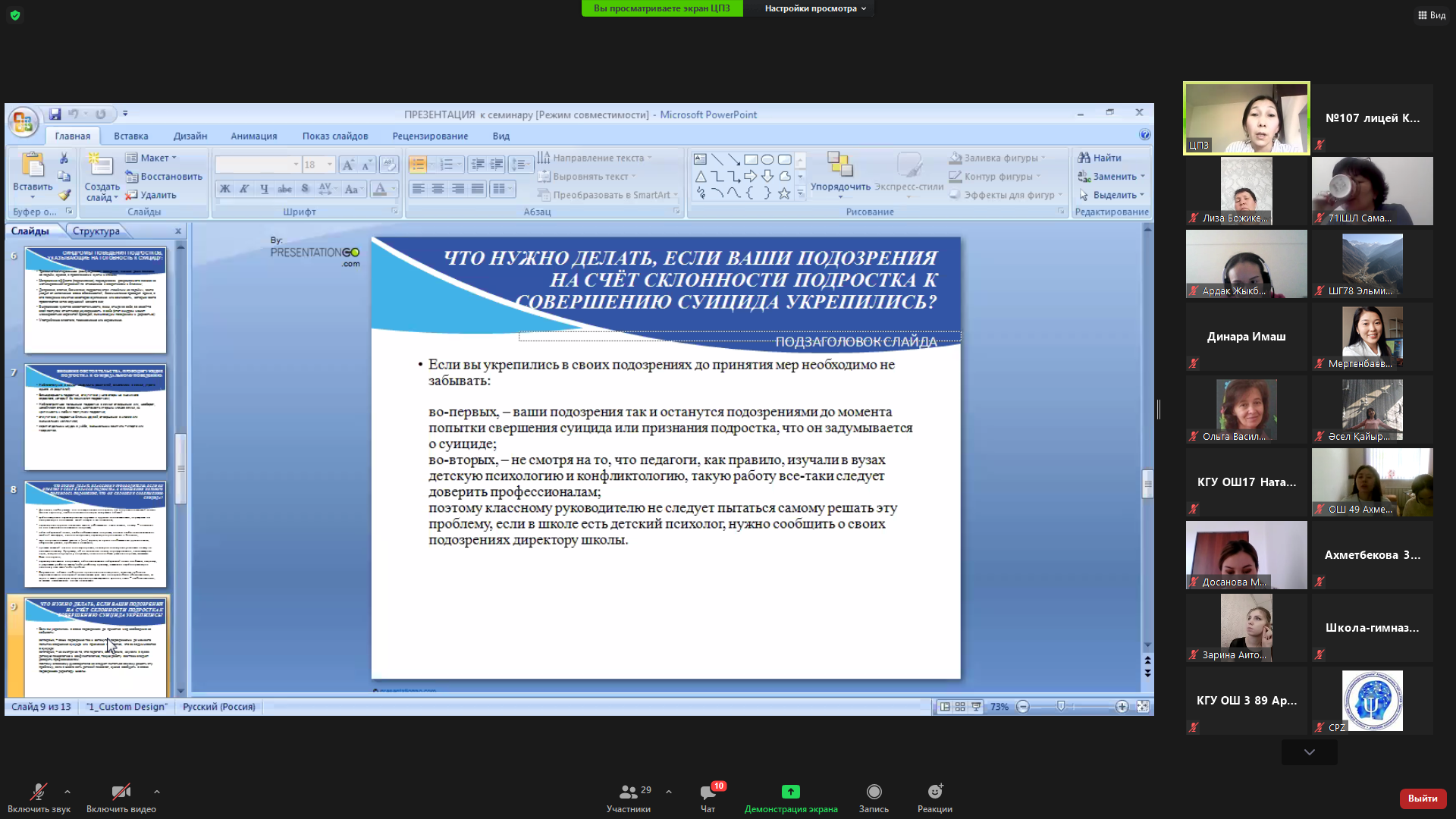Adjust the PowerPoint zoom slider

[1061, 707]
